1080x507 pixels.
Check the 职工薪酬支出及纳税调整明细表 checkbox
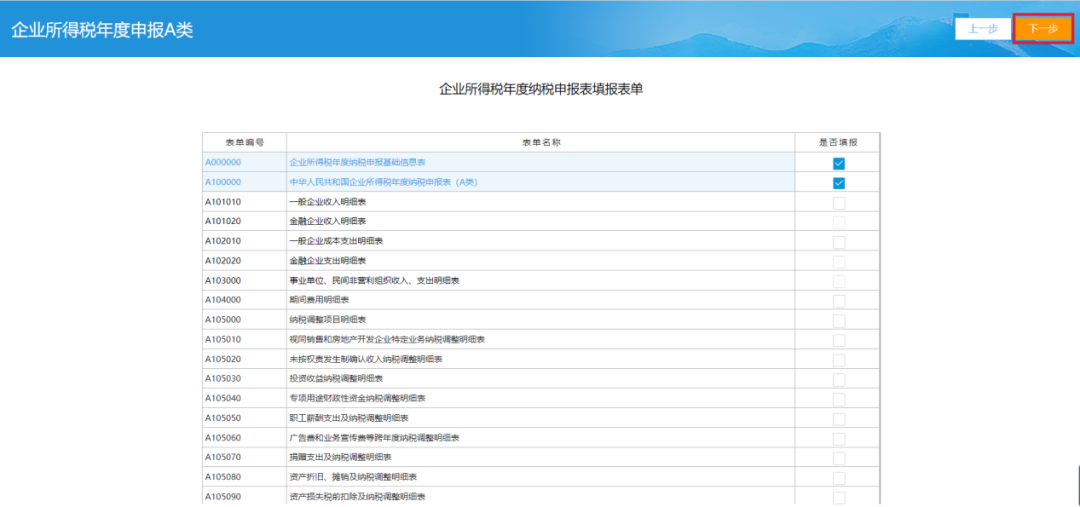838,419
